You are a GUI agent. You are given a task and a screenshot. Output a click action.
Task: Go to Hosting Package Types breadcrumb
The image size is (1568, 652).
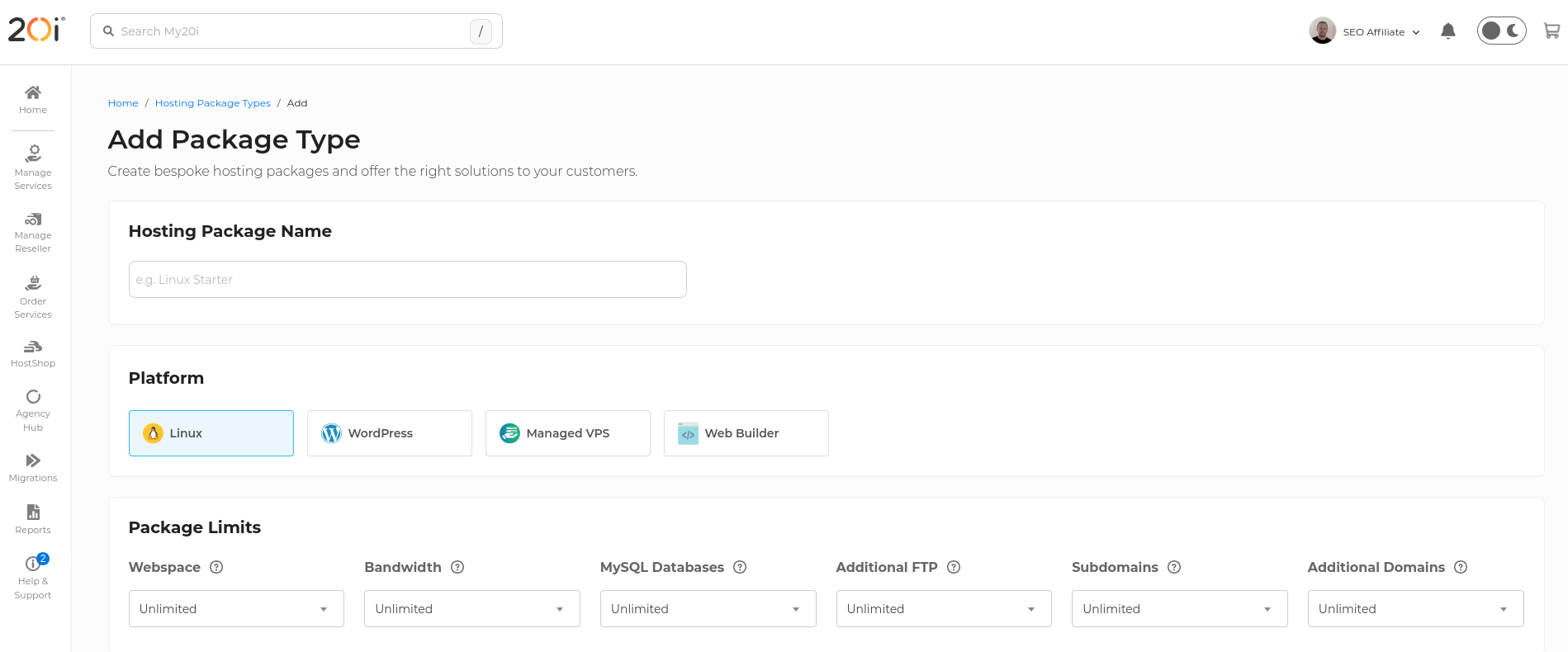tap(213, 103)
